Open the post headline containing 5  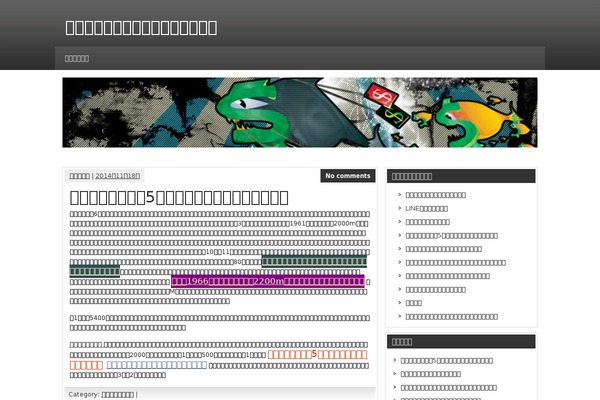click(179, 198)
